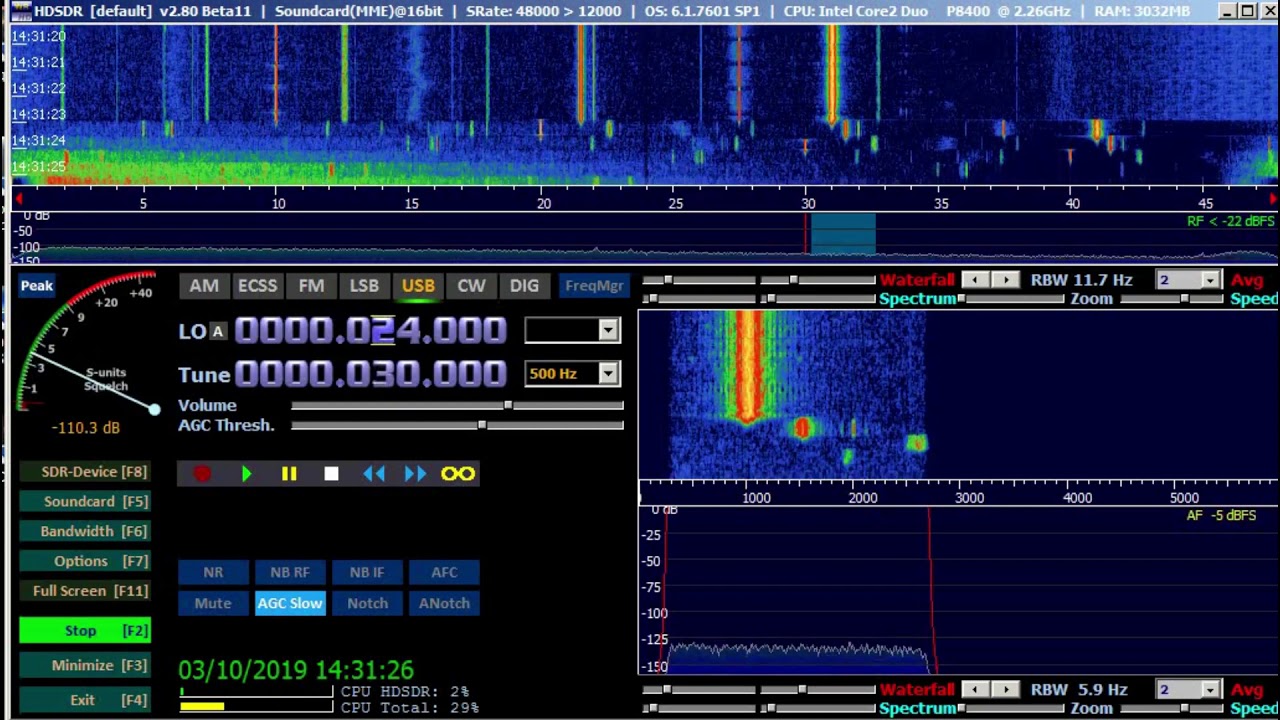
Task: Enable the ANotch auto notch filter
Action: (444, 603)
